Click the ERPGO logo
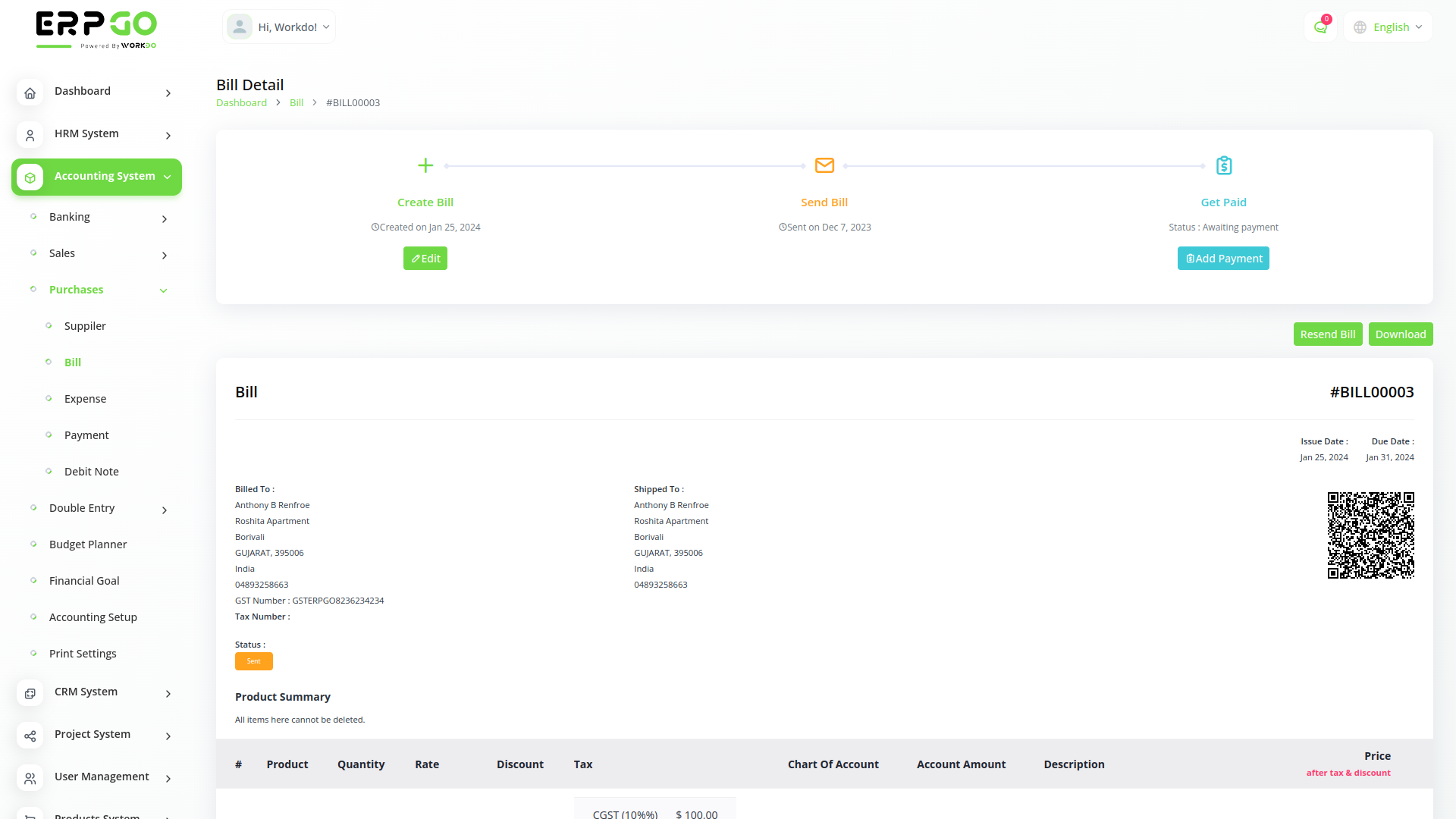This screenshot has width=1456, height=819. 96,29
